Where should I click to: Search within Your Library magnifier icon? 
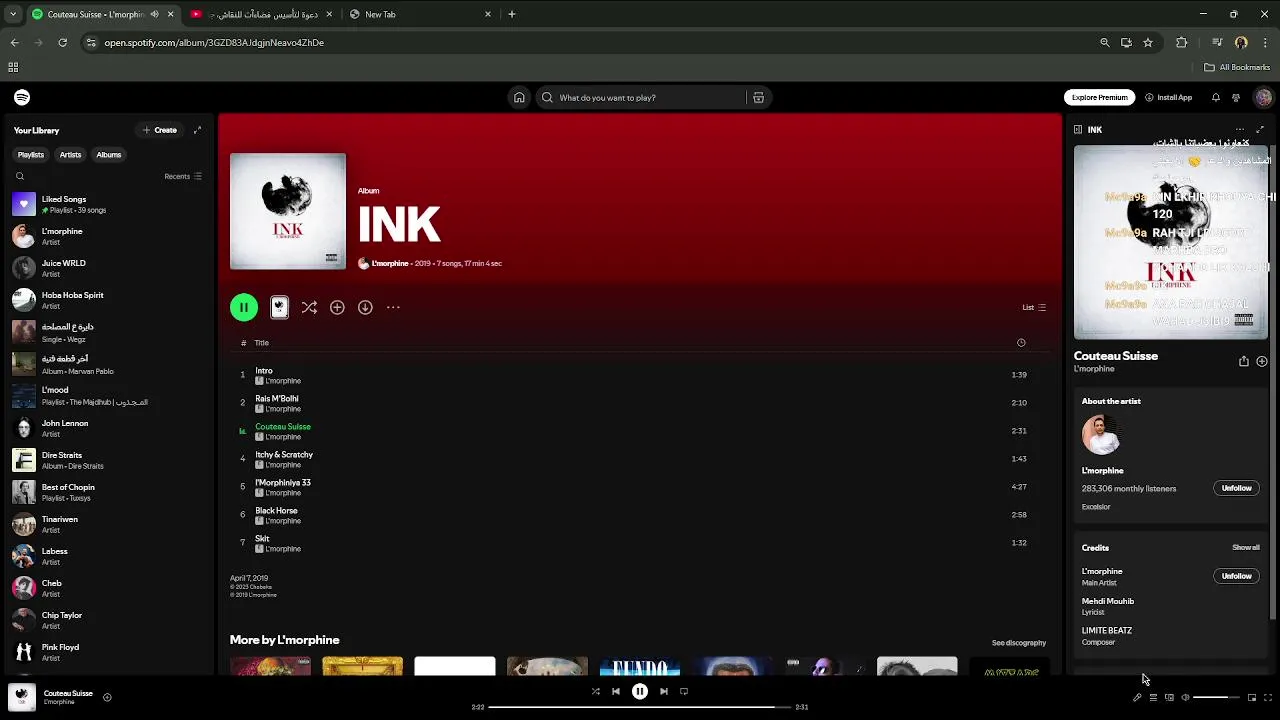20,176
